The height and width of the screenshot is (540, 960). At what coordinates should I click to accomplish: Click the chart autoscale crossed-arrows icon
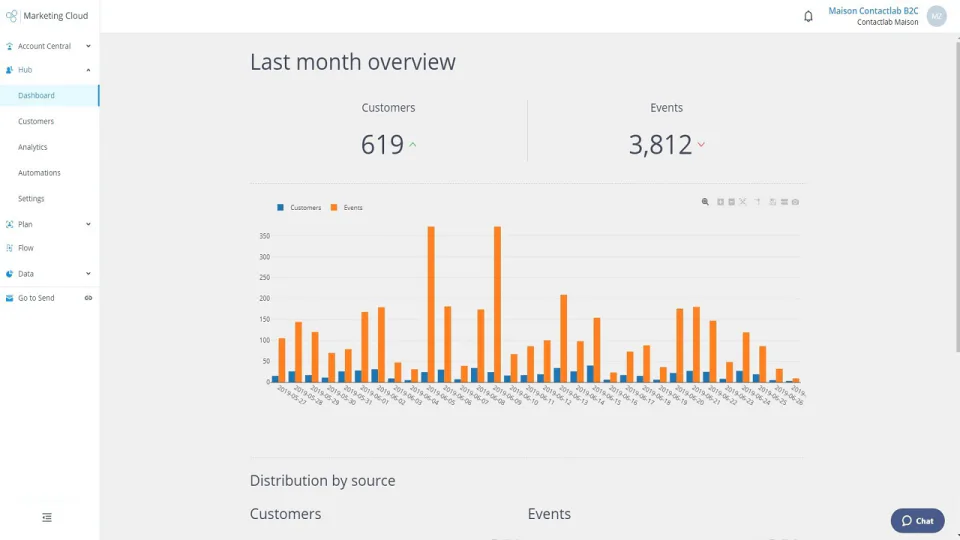[743, 202]
